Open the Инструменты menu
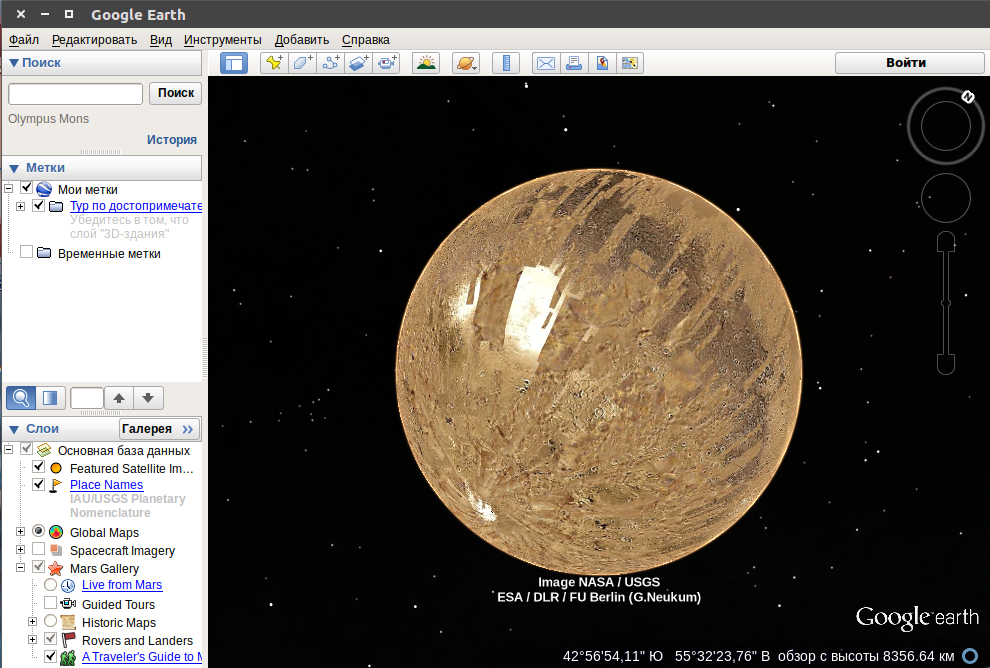 point(223,40)
